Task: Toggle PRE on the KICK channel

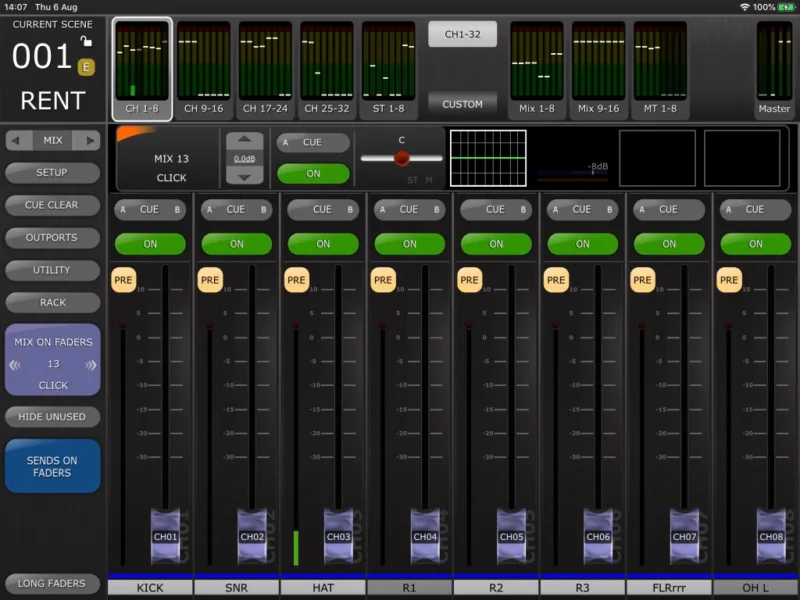Action: 123,280
